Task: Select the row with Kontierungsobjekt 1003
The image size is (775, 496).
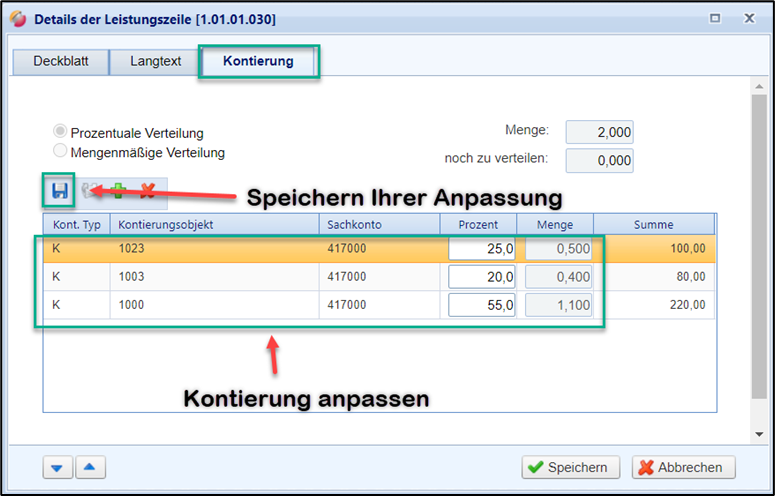Action: (379, 277)
